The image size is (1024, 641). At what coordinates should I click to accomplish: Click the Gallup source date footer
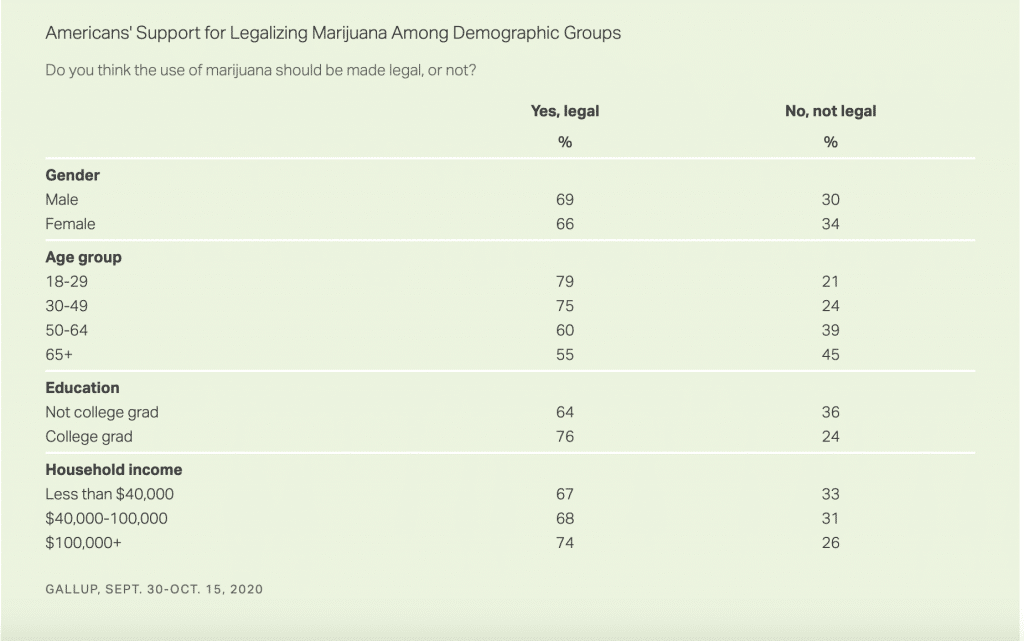pos(154,589)
